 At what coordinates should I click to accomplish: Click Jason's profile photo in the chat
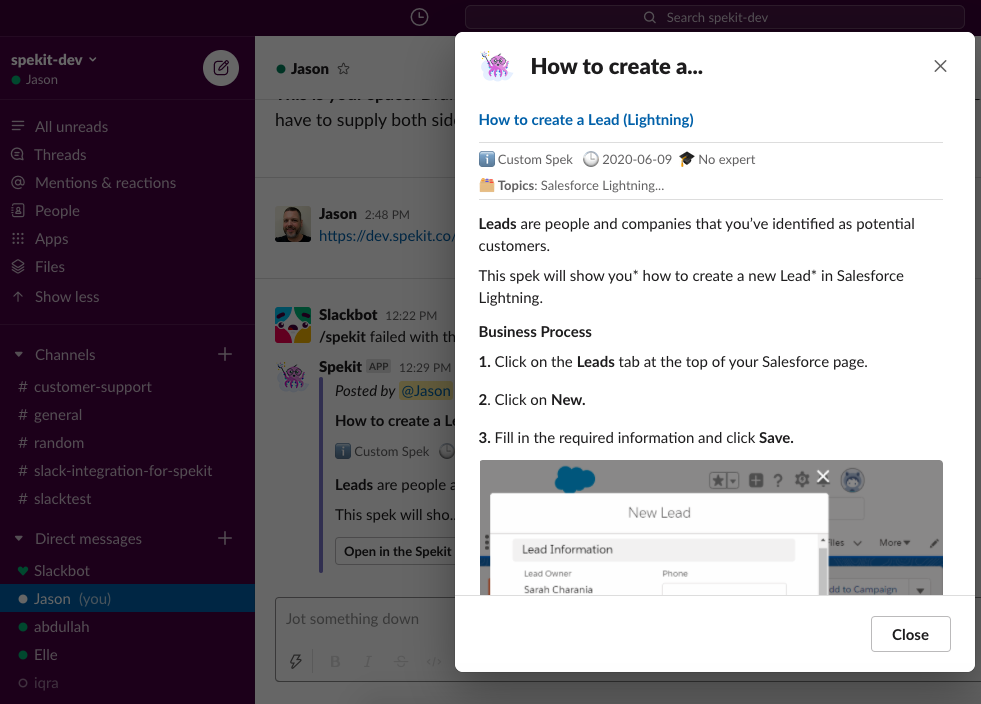293,224
